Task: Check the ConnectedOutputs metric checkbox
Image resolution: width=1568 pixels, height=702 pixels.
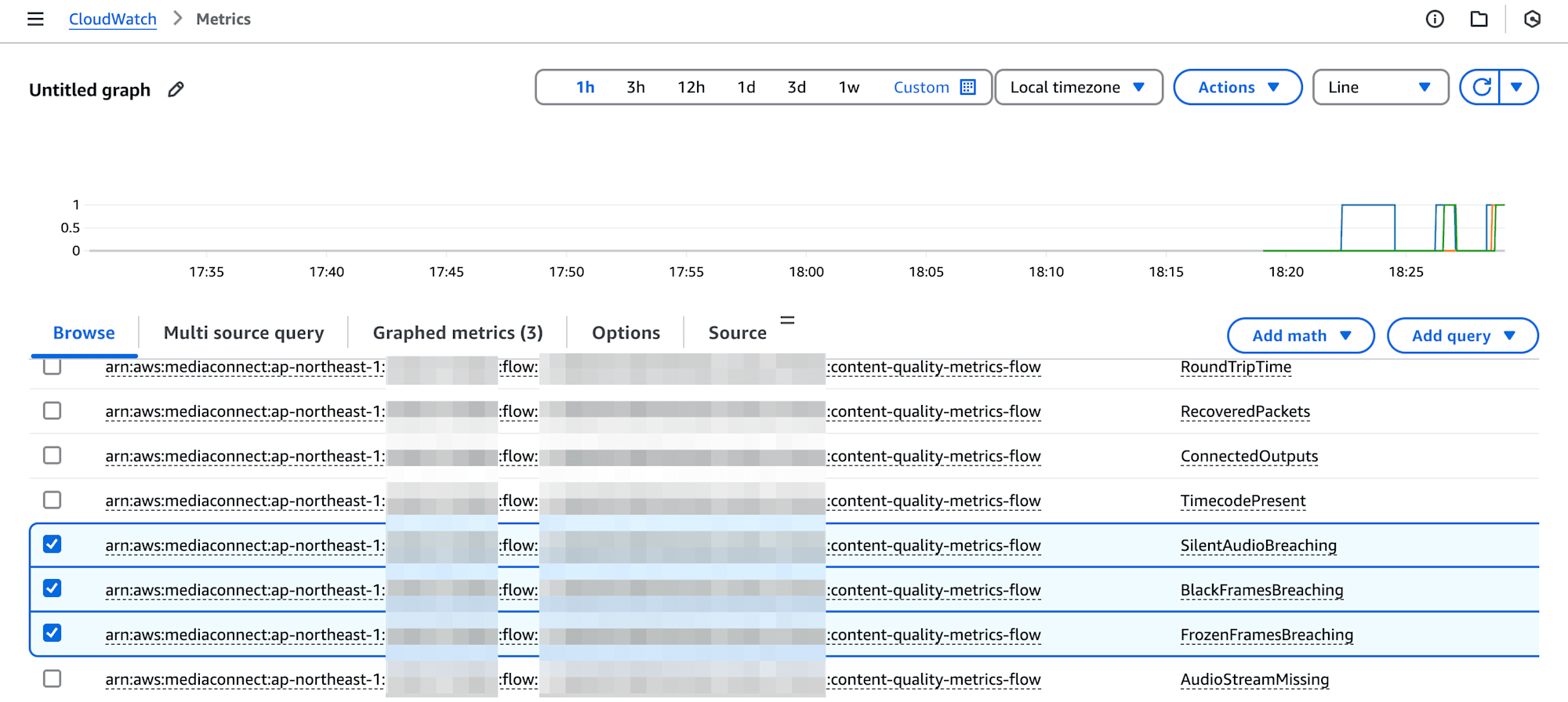Action: coord(53,455)
